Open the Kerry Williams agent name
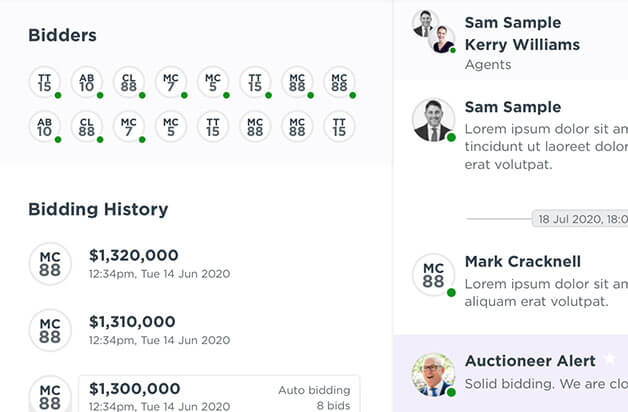Screen dimensions: 628x412 click(x=522, y=44)
